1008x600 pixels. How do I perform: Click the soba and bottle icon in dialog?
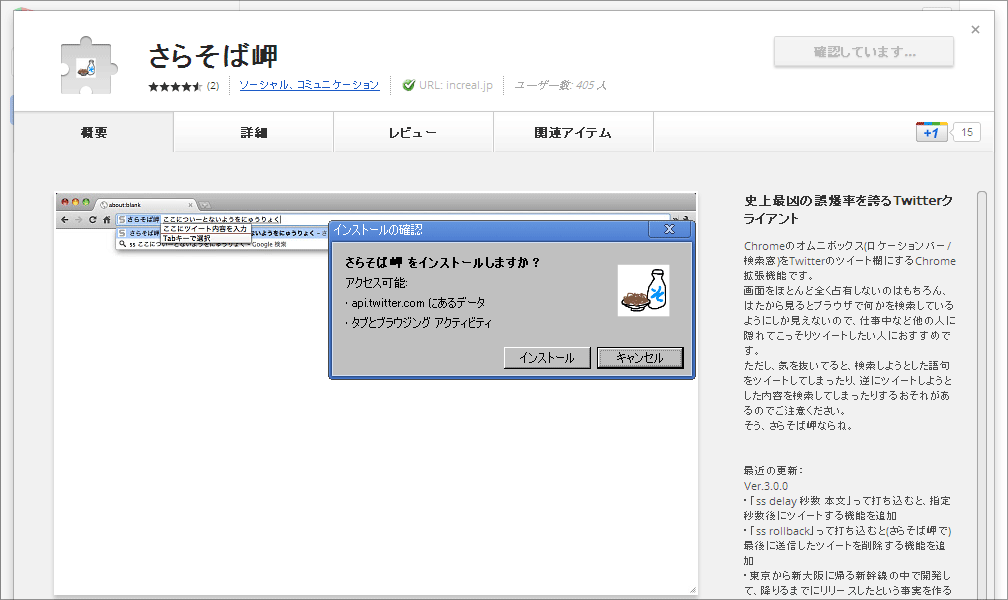coord(644,291)
